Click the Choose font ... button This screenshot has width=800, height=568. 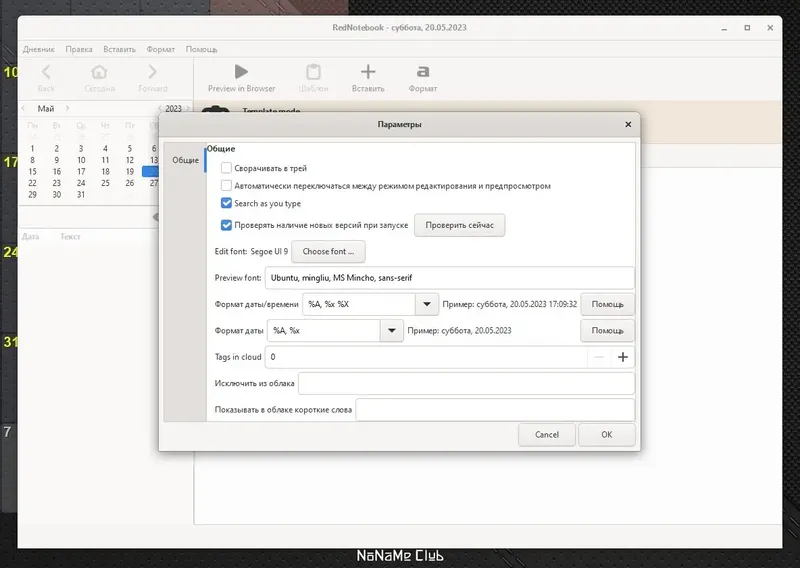pyautogui.click(x=328, y=252)
